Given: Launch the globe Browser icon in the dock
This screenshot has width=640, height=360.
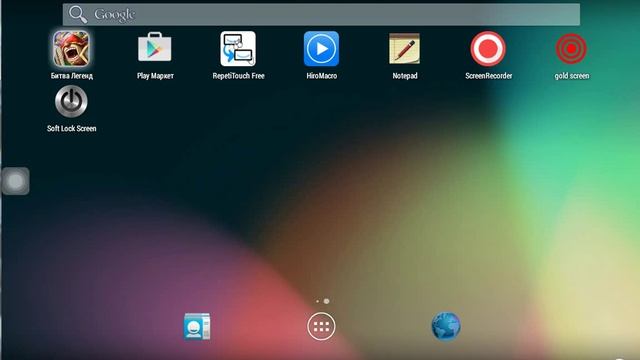Looking at the screenshot, I should 446,326.
